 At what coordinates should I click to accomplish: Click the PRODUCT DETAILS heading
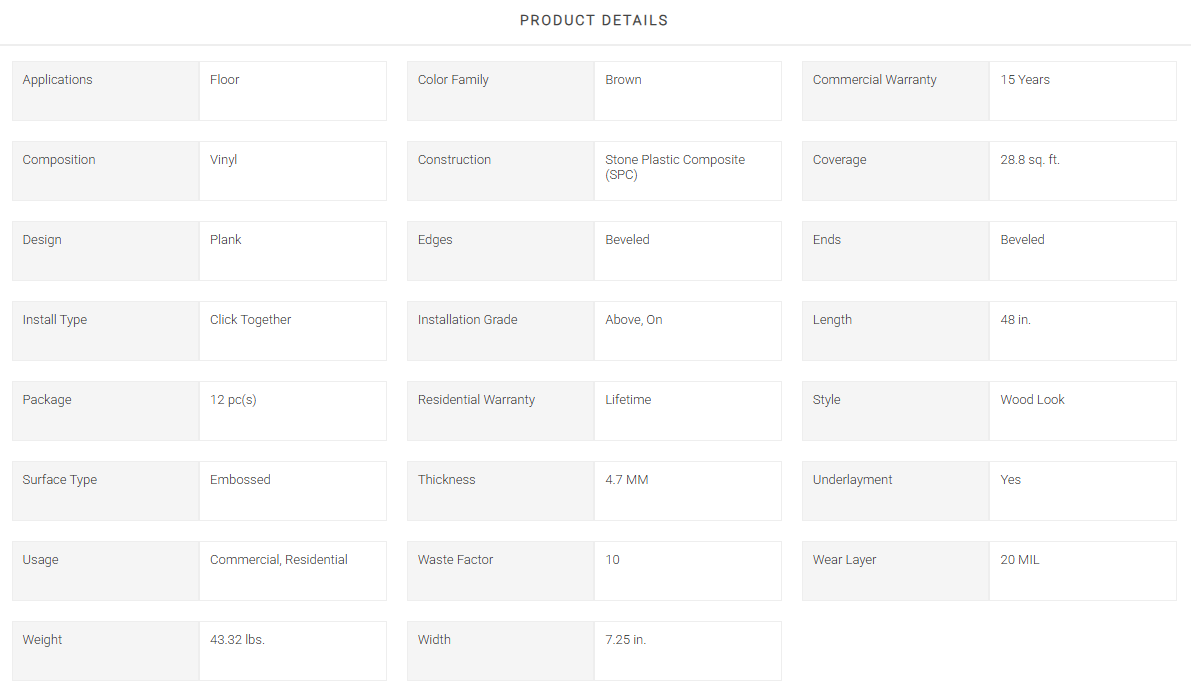click(594, 21)
